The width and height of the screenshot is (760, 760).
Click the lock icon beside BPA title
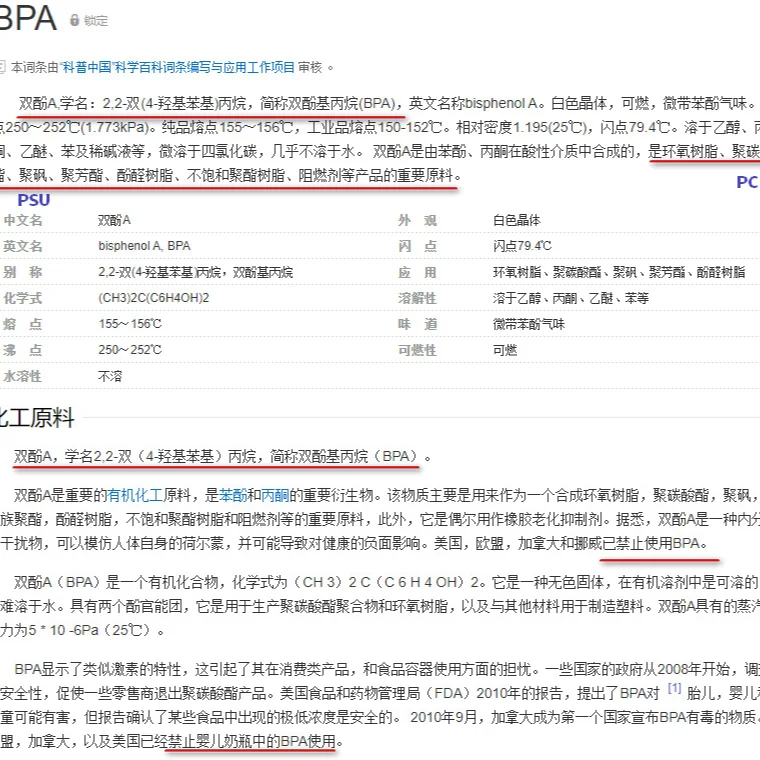pyautogui.click(x=74, y=20)
